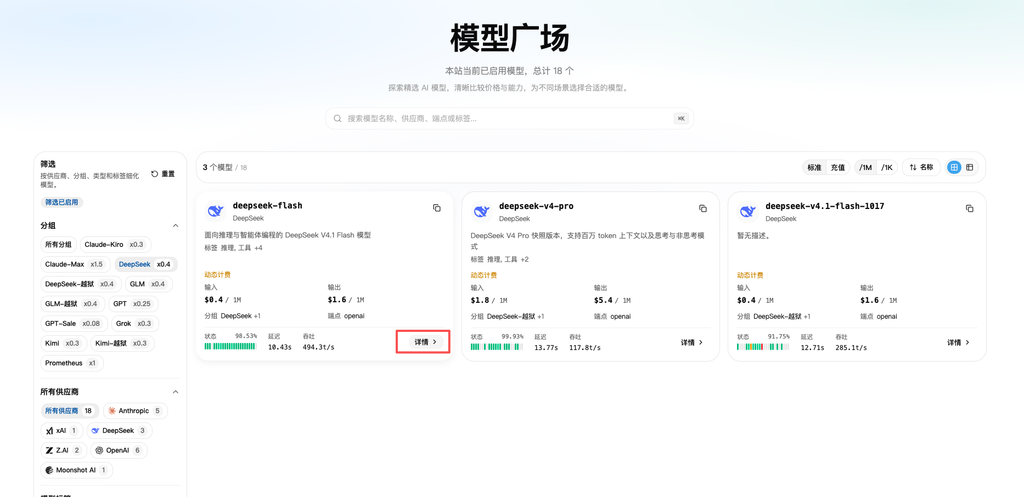The image size is (1024, 497).
Task: Open 详情 for deepseek-v4-pro
Action: [x=692, y=342]
